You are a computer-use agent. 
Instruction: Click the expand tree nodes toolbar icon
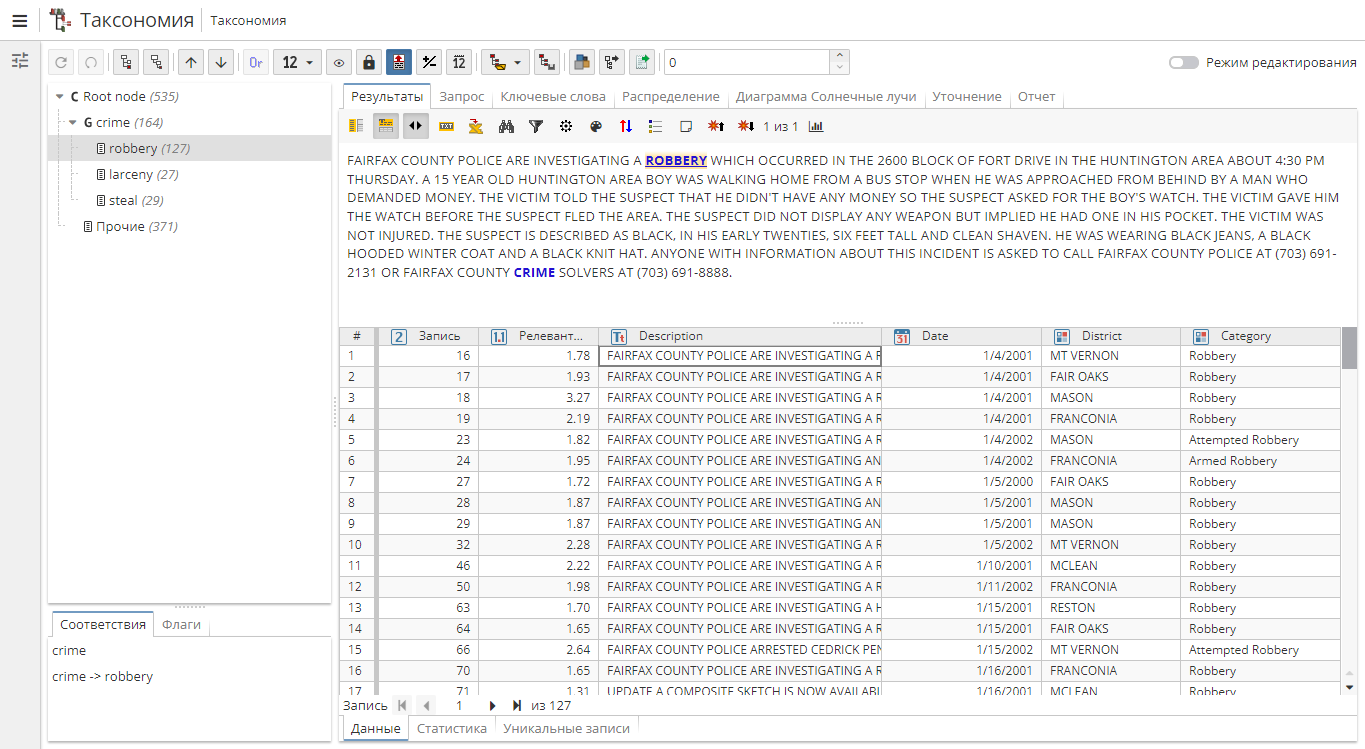tap(126, 62)
